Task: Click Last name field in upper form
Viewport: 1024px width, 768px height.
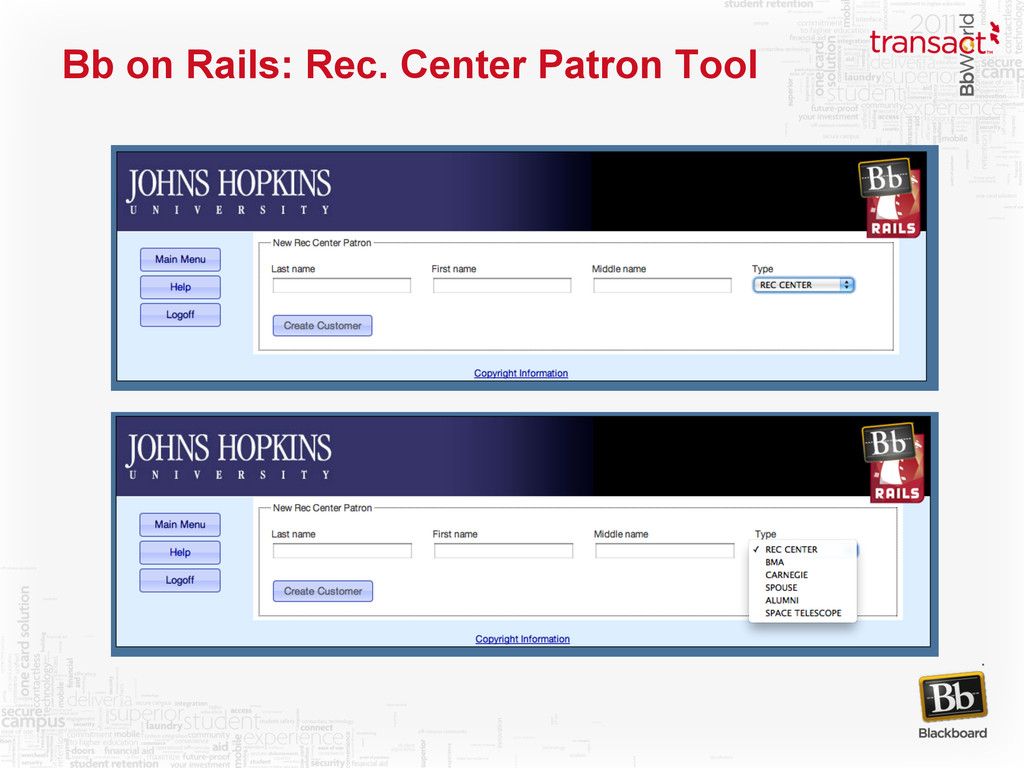Action: click(x=342, y=285)
